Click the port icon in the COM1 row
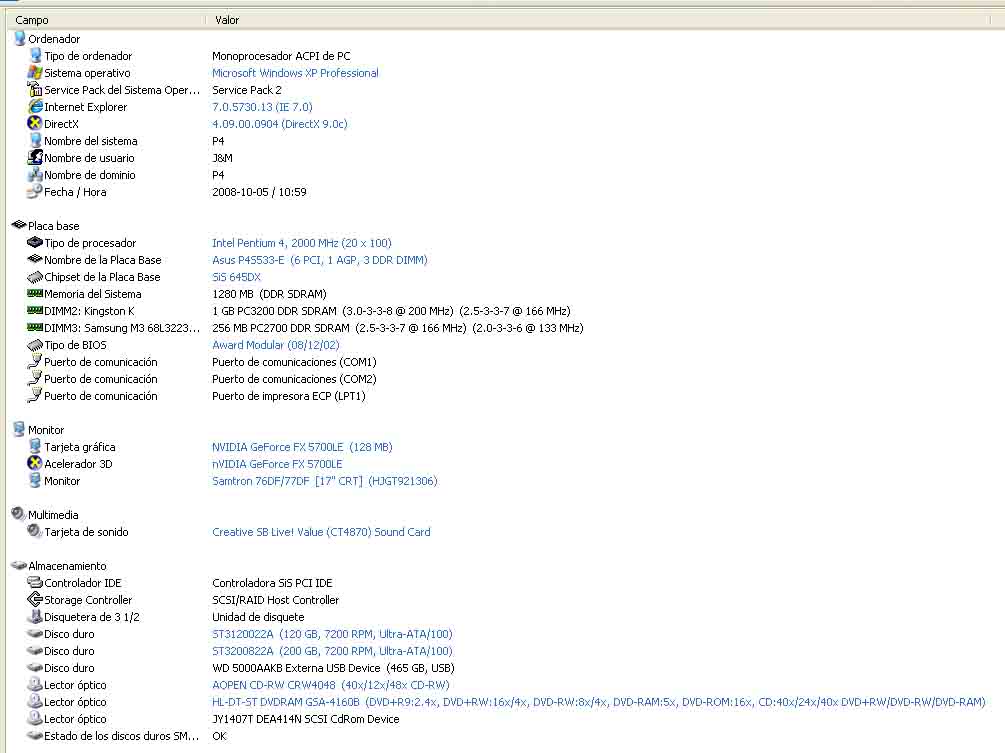1005x753 pixels. point(35,361)
